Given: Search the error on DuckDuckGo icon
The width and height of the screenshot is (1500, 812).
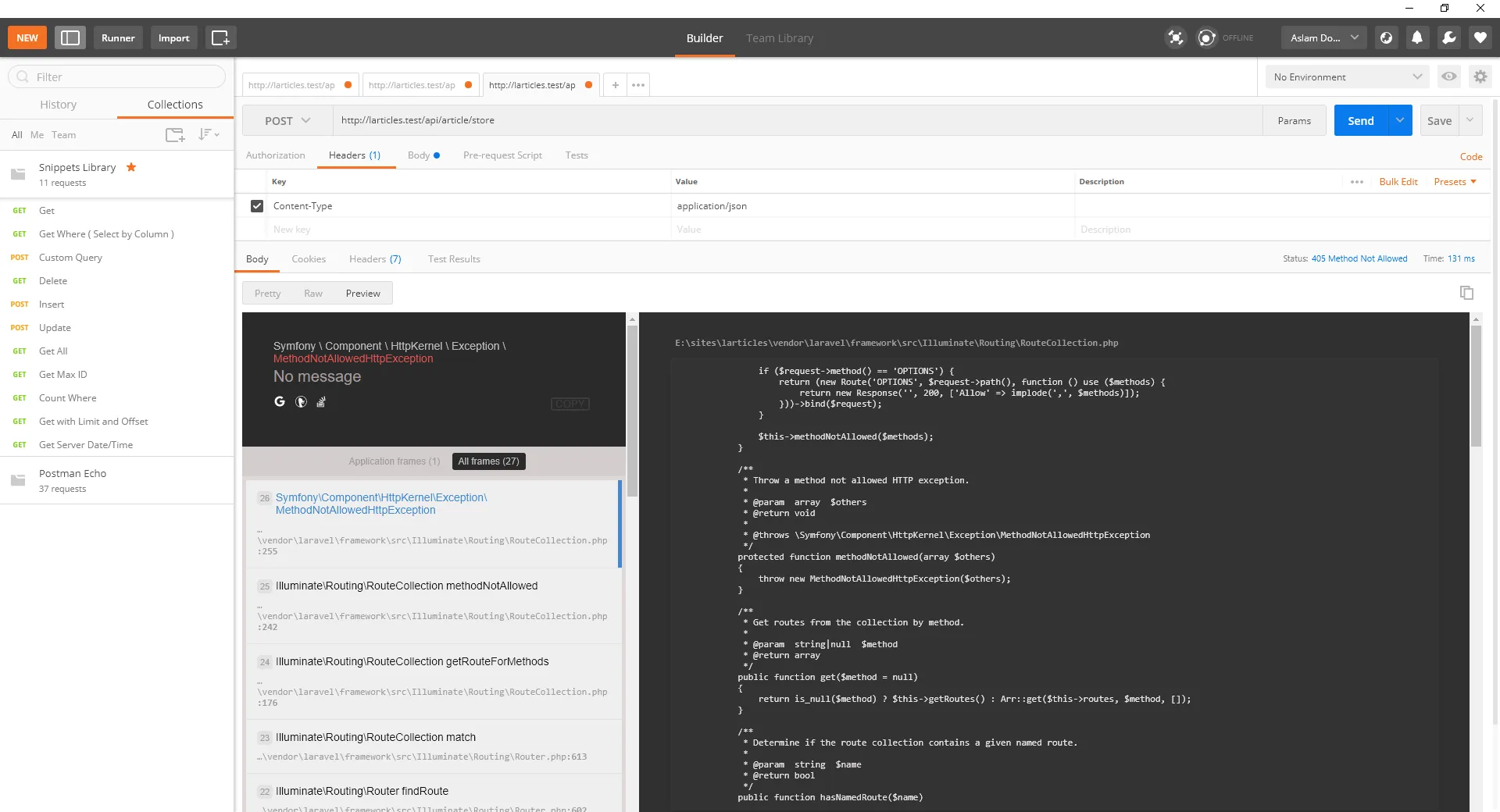Looking at the screenshot, I should (301, 402).
